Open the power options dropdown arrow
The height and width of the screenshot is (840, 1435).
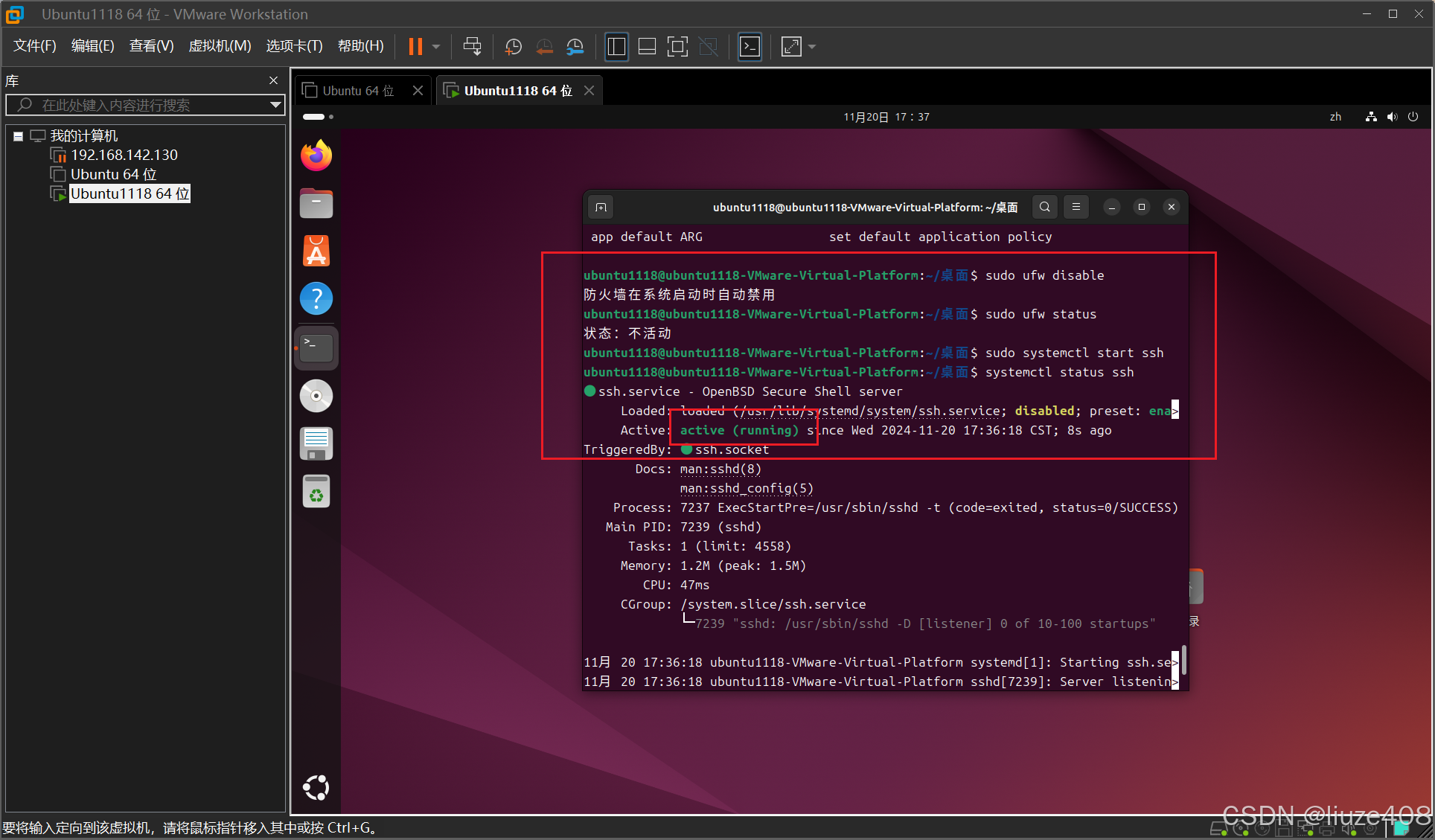437,46
